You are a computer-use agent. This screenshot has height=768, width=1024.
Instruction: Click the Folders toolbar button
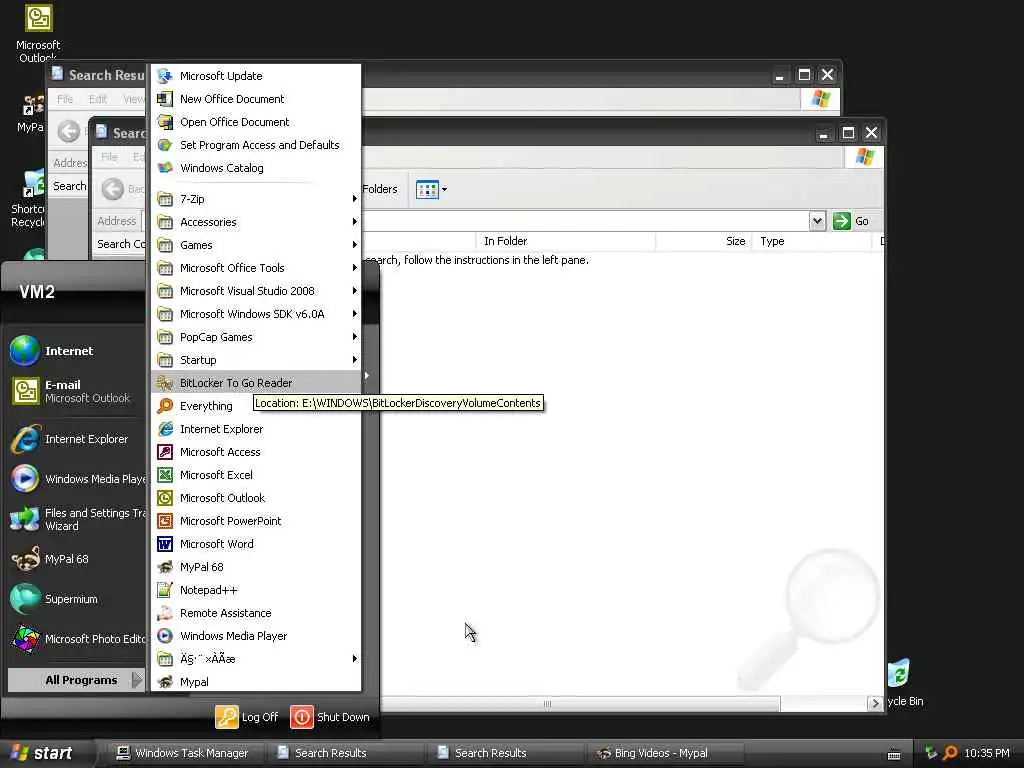point(379,189)
